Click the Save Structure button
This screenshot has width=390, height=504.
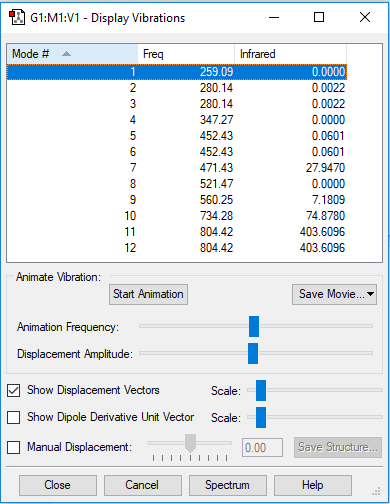pyautogui.click(x=338, y=447)
